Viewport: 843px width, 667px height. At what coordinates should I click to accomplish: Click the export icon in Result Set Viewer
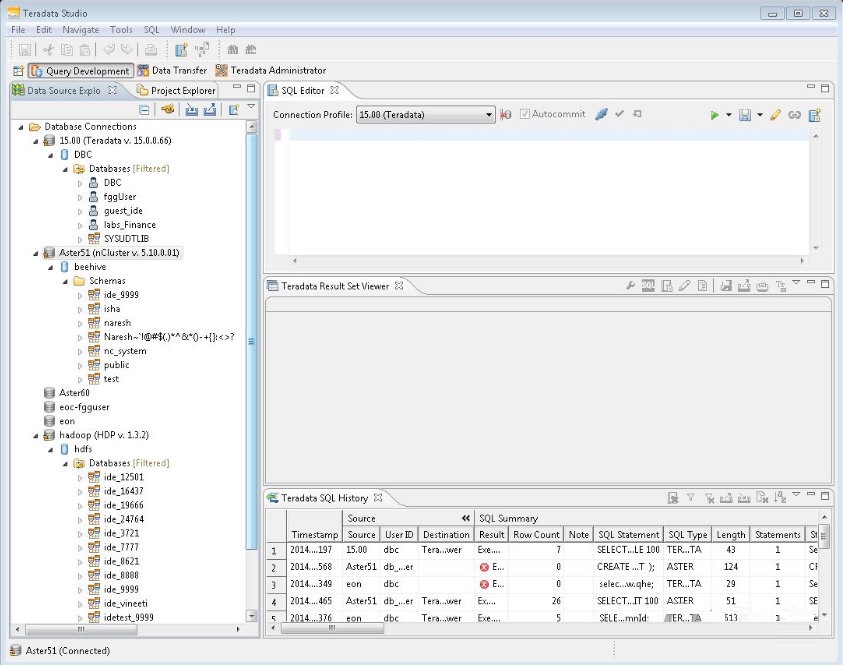[x=744, y=285]
